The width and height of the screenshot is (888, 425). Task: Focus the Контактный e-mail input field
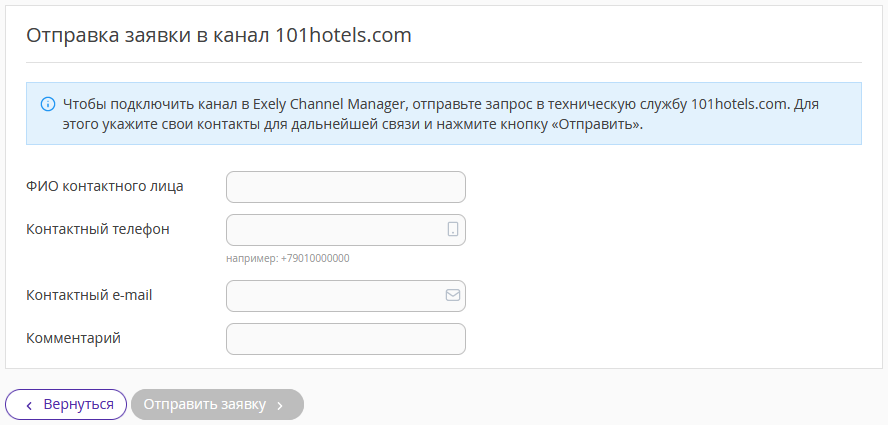coord(336,296)
